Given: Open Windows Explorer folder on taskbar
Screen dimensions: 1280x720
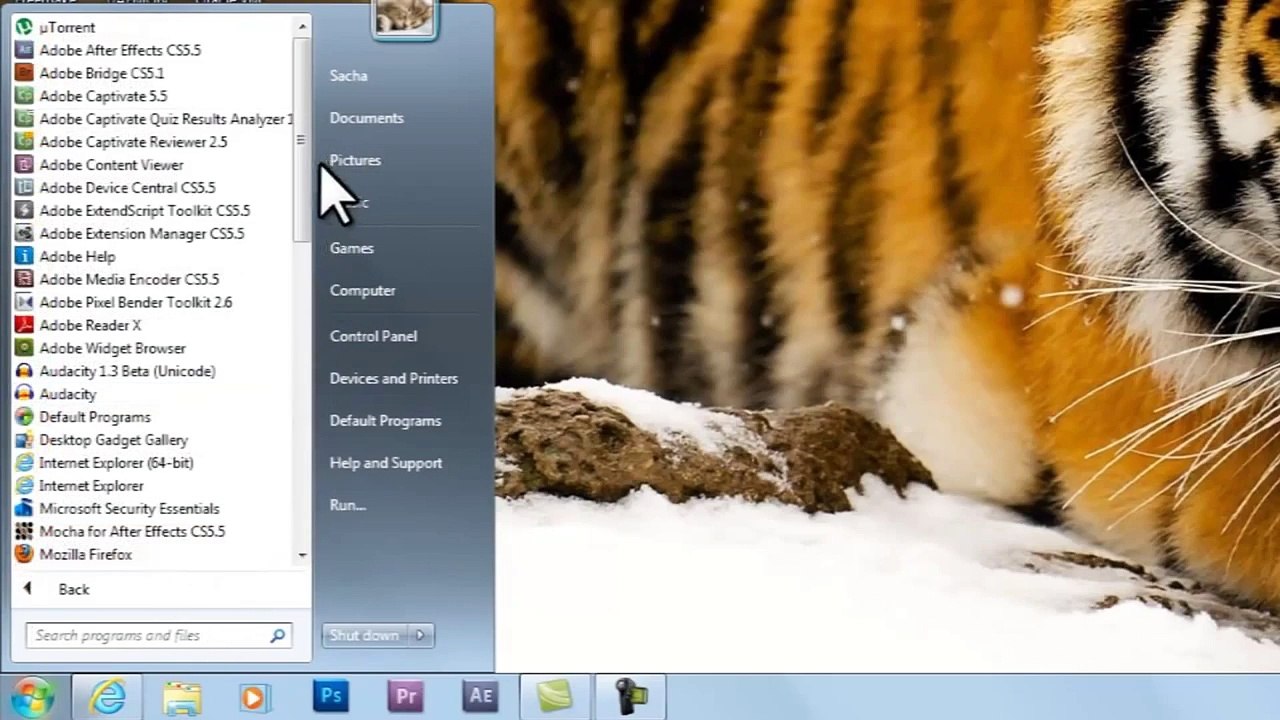Looking at the screenshot, I should 182,697.
